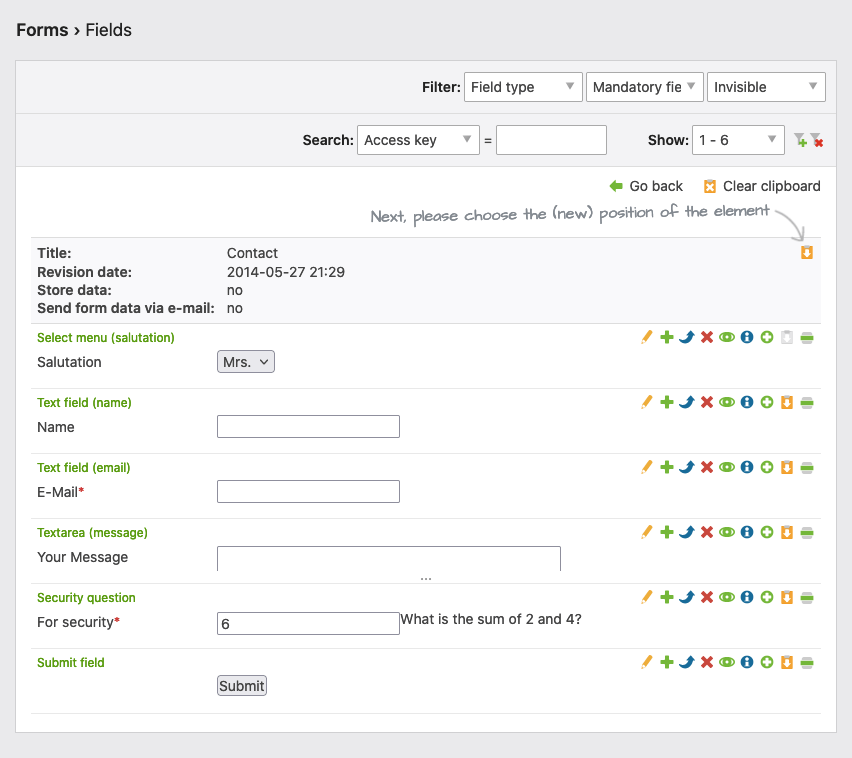
Task: Toggle visibility of Textarea (message)
Action: point(727,532)
